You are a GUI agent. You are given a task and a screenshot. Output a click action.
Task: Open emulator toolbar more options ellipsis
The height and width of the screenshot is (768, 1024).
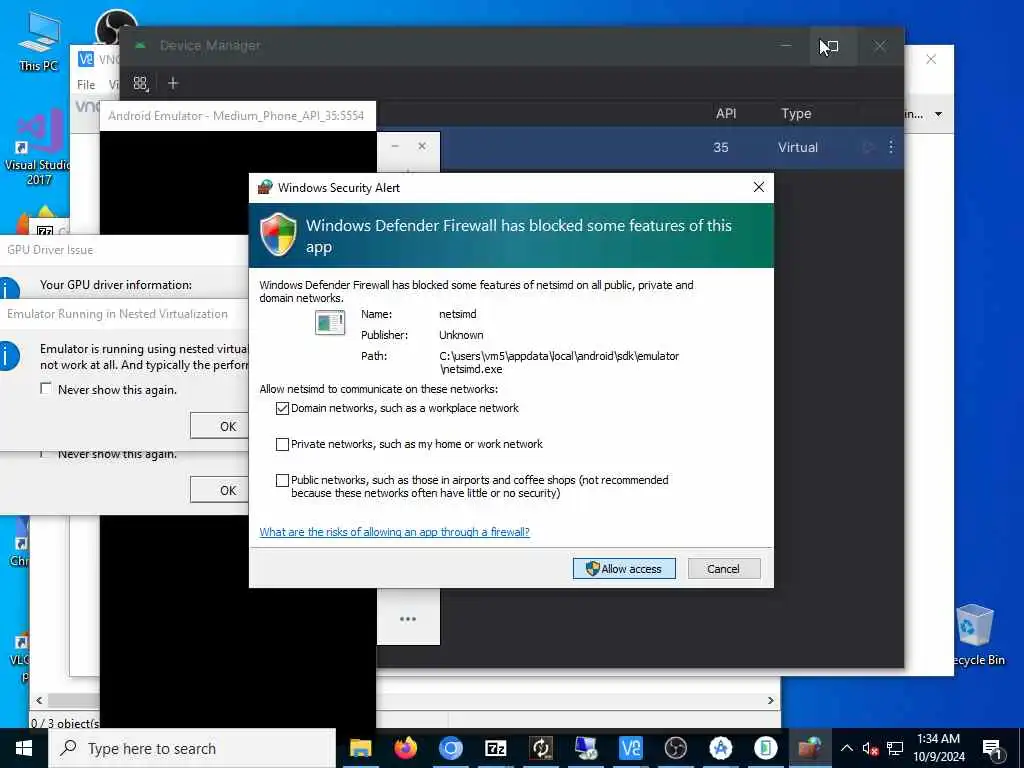click(408, 619)
